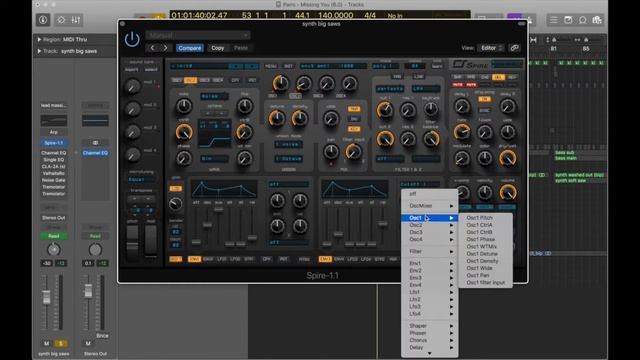Click the Paste button in plugin header
The height and width of the screenshot is (360, 640).
[x=241, y=48]
